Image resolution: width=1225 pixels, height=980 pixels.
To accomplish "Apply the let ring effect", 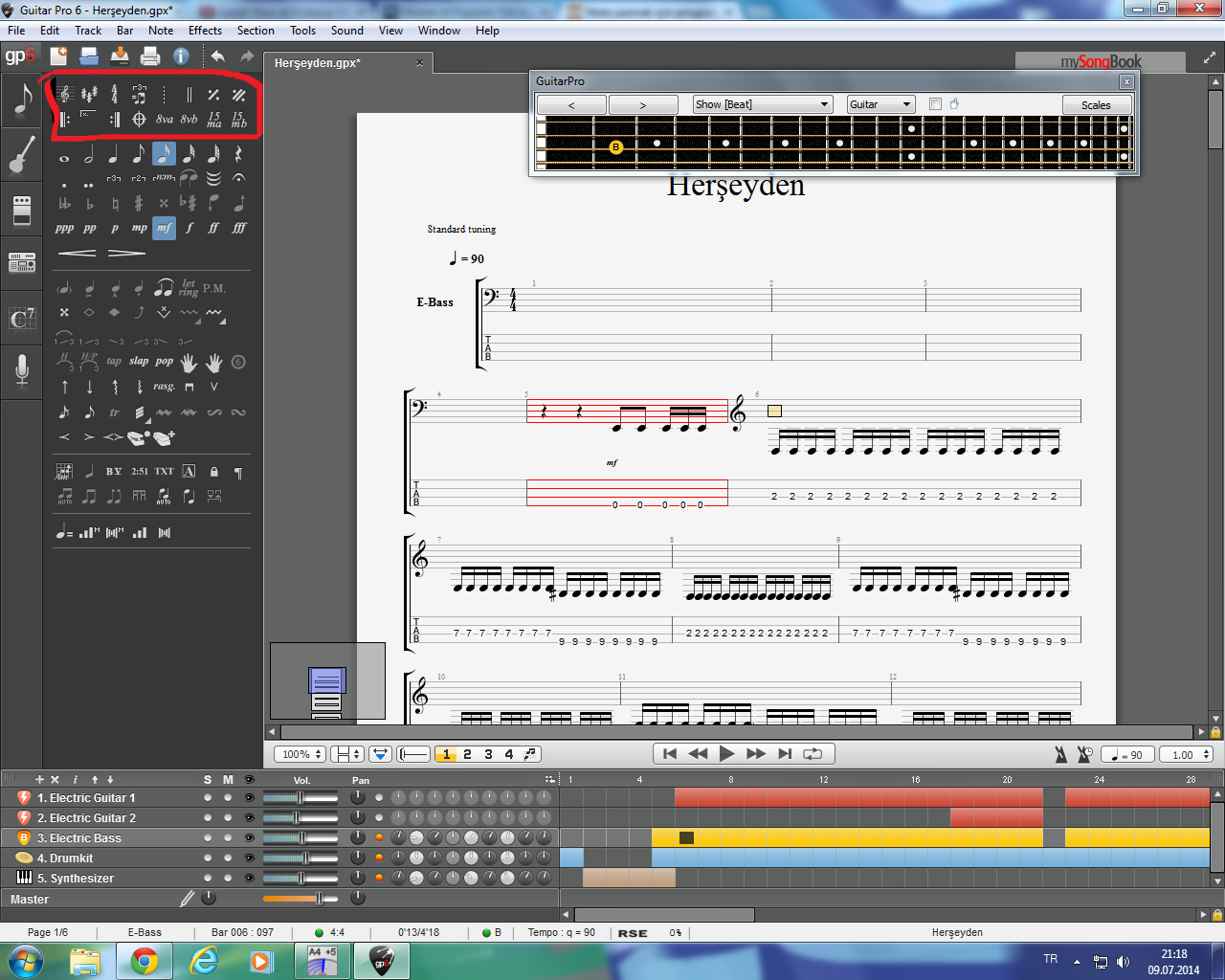I will click(189, 287).
